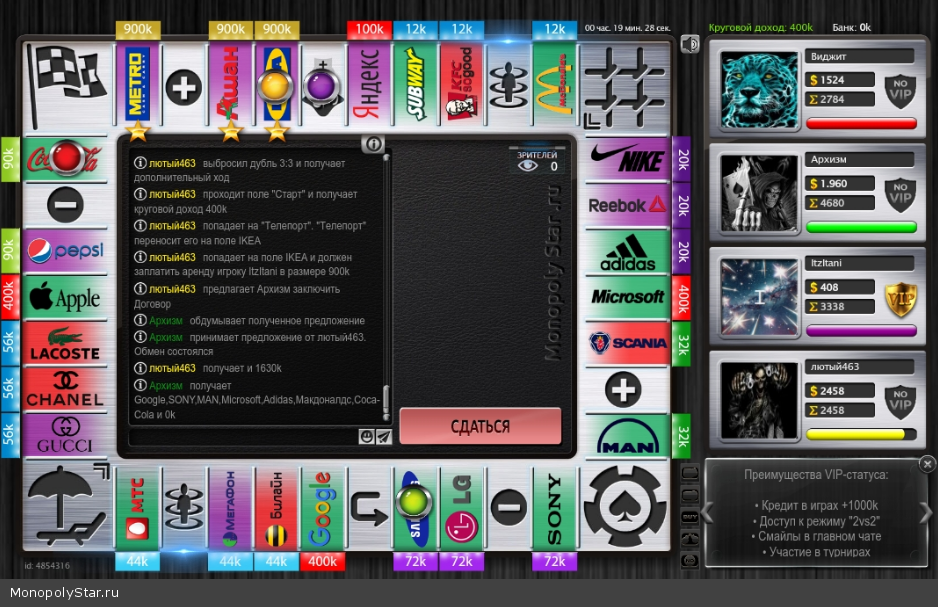The image size is (938, 607).
Task: Click Виджит's red timer bar
Action: (x=861, y=124)
